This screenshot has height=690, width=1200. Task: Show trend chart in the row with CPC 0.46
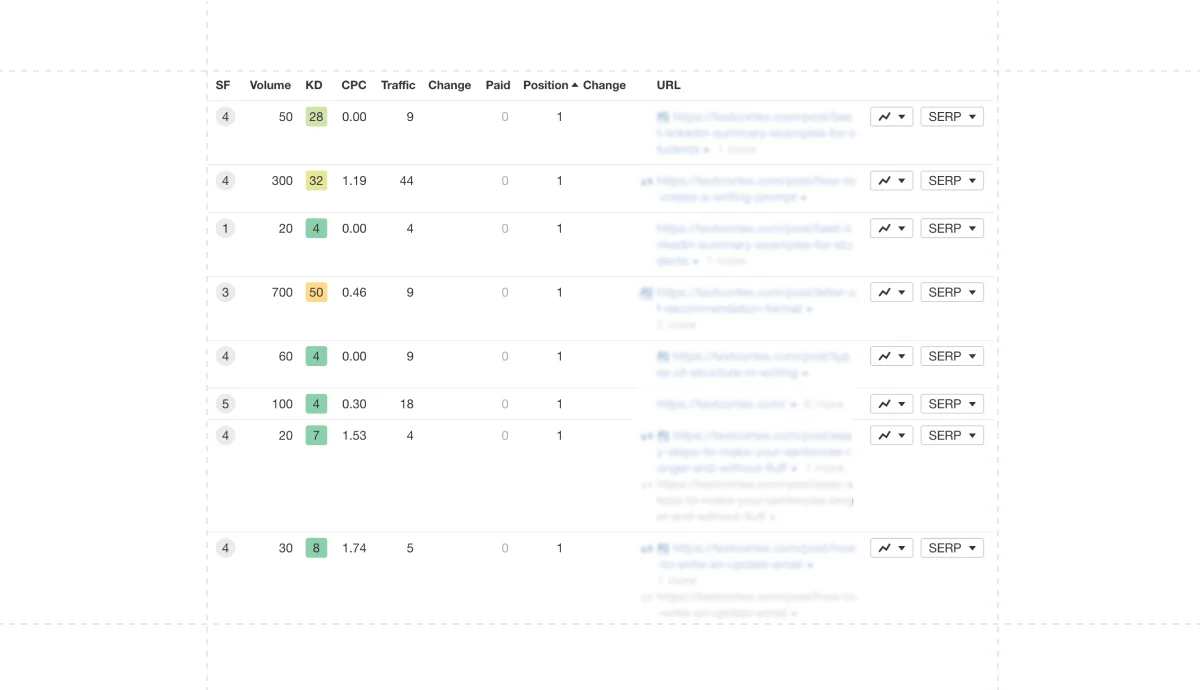pyautogui.click(x=891, y=293)
